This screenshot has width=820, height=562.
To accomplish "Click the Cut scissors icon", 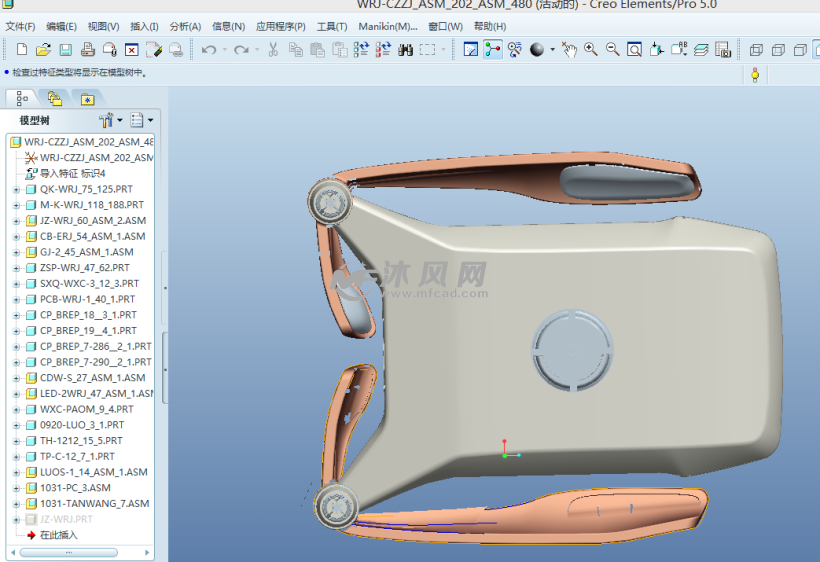I will [273, 49].
